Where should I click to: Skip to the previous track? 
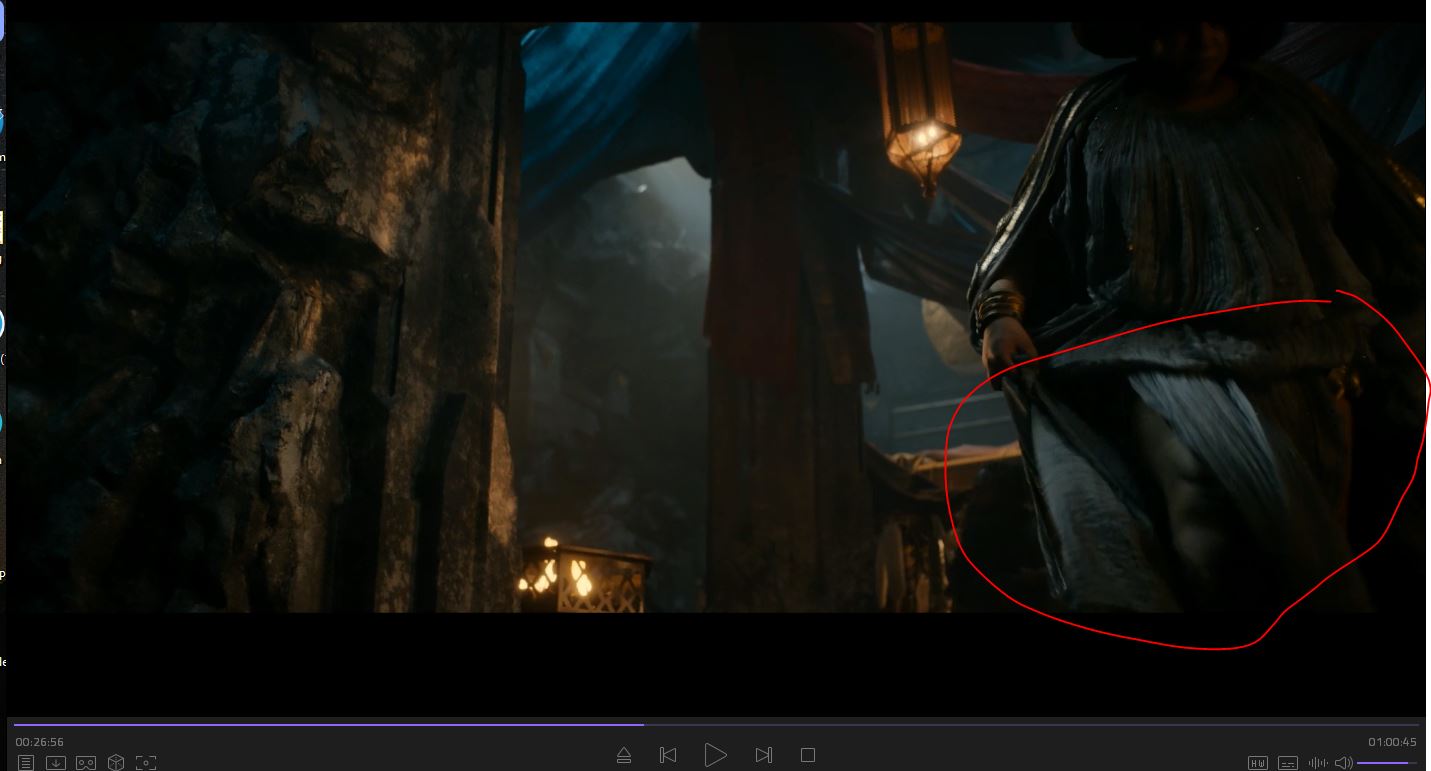click(x=668, y=755)
